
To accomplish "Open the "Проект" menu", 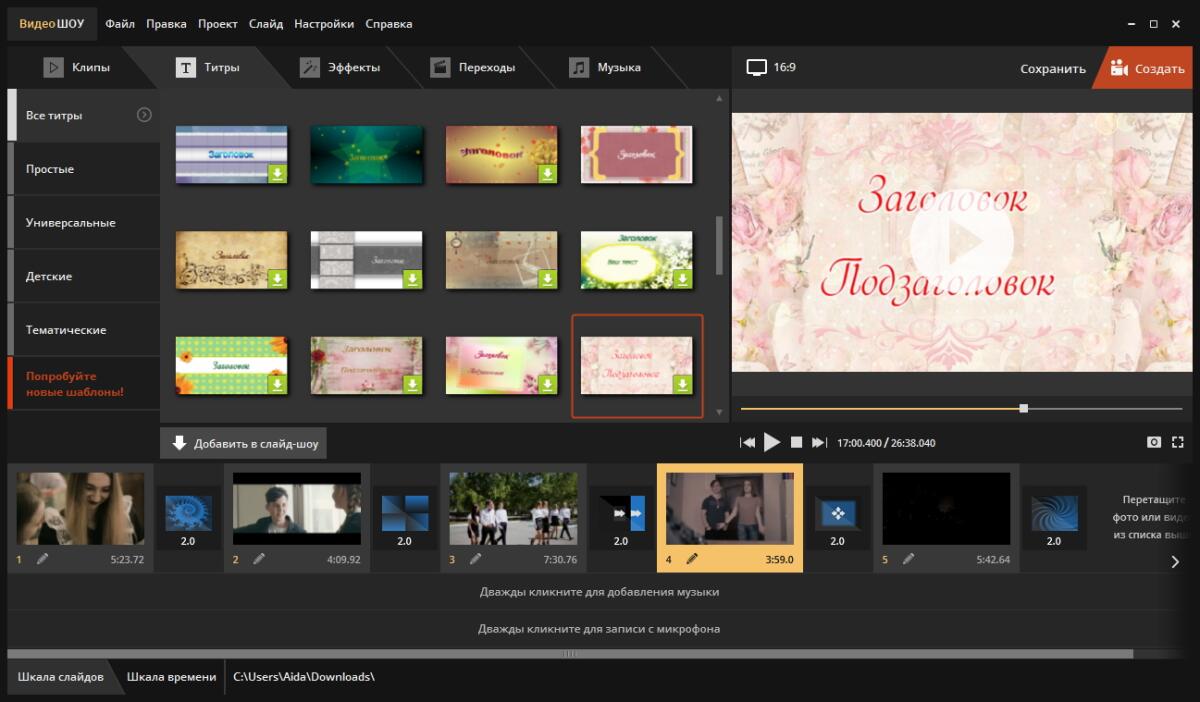I will pyautogui.click(x=217, y=23).
